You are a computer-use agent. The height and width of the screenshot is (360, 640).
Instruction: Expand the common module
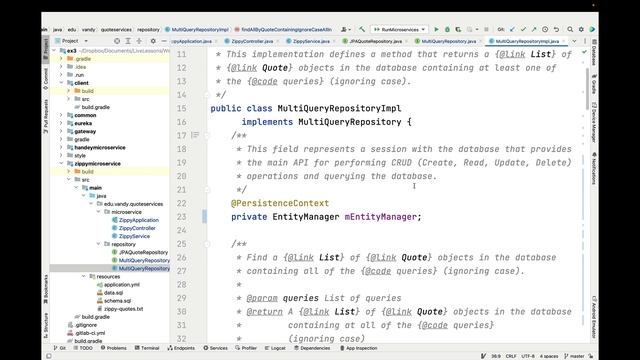62,115
